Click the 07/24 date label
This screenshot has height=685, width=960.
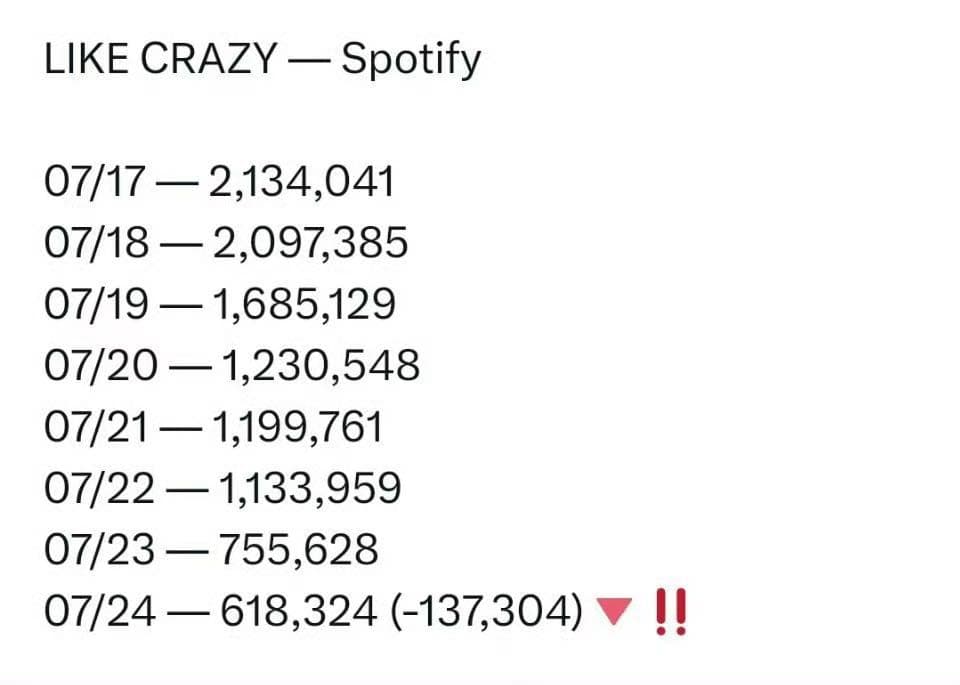(100, 612)
